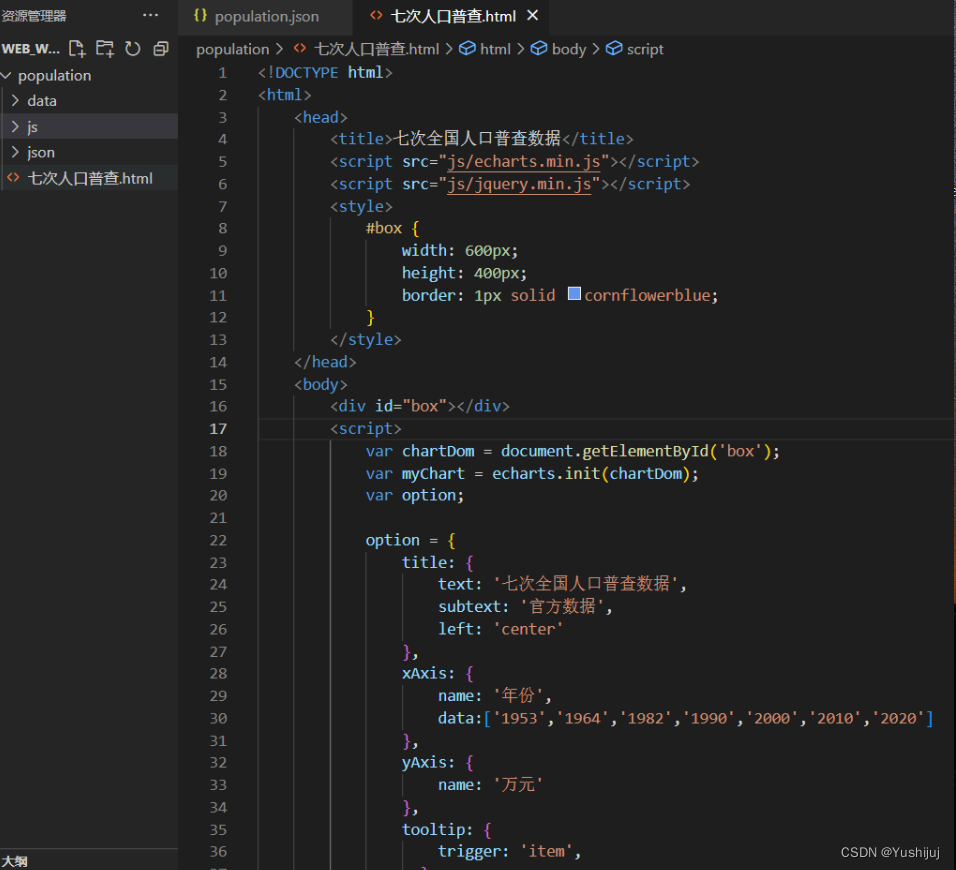Click the closing </head> tag
The height and width of the screenshot is (870, 956).
(325, 362)
